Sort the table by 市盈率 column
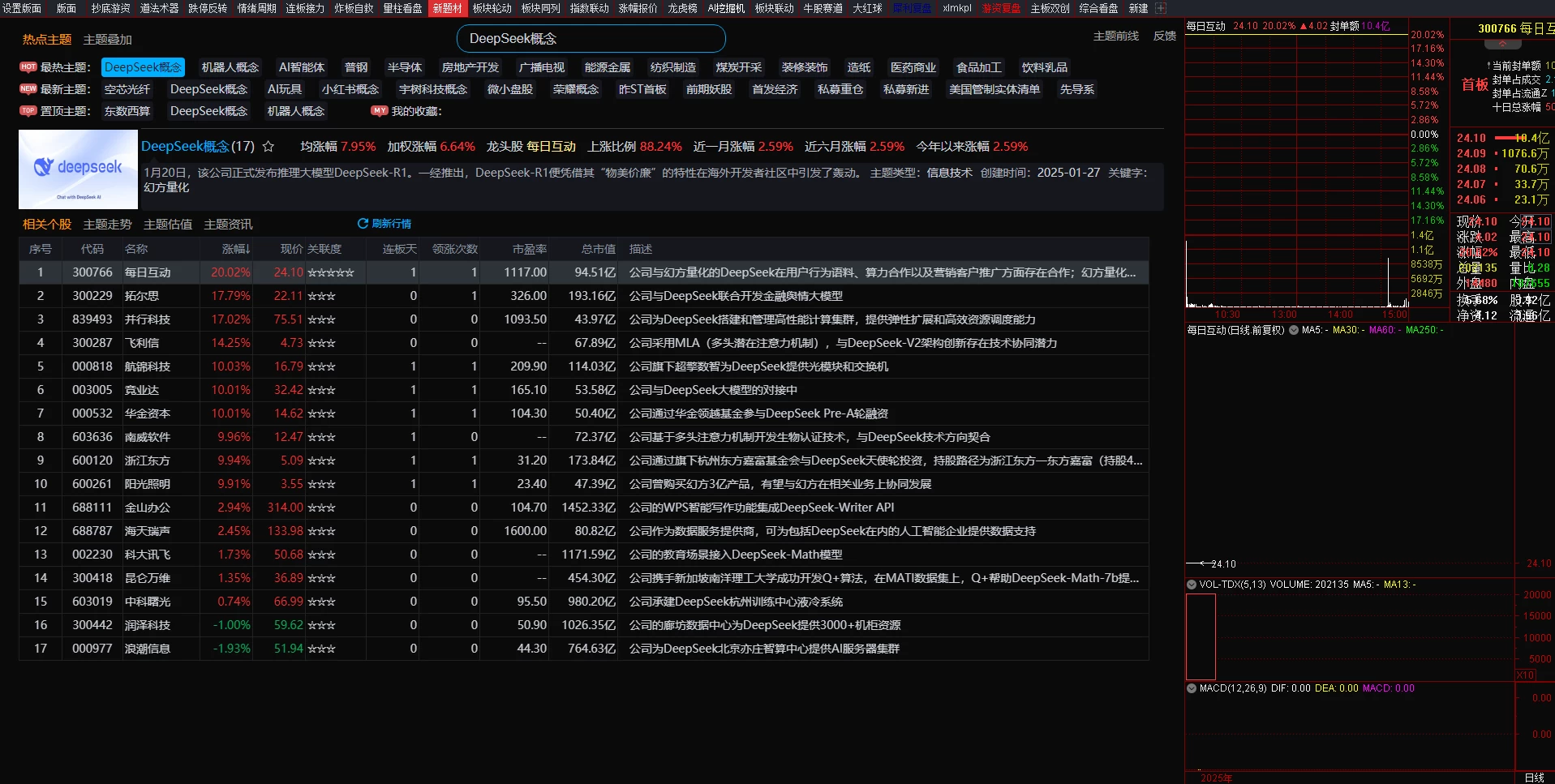 click(530, 249)
